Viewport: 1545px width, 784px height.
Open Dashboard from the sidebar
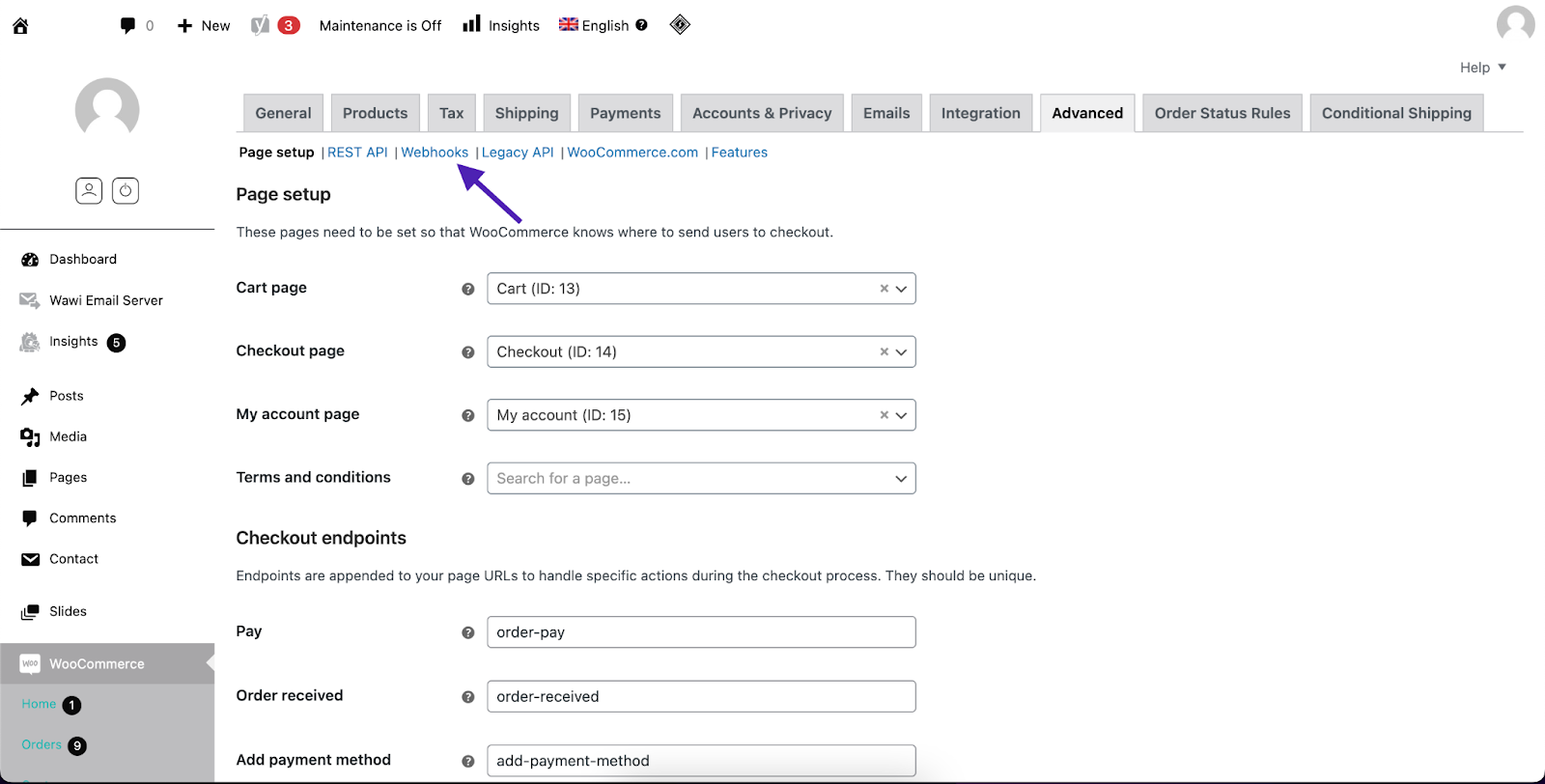82,260
